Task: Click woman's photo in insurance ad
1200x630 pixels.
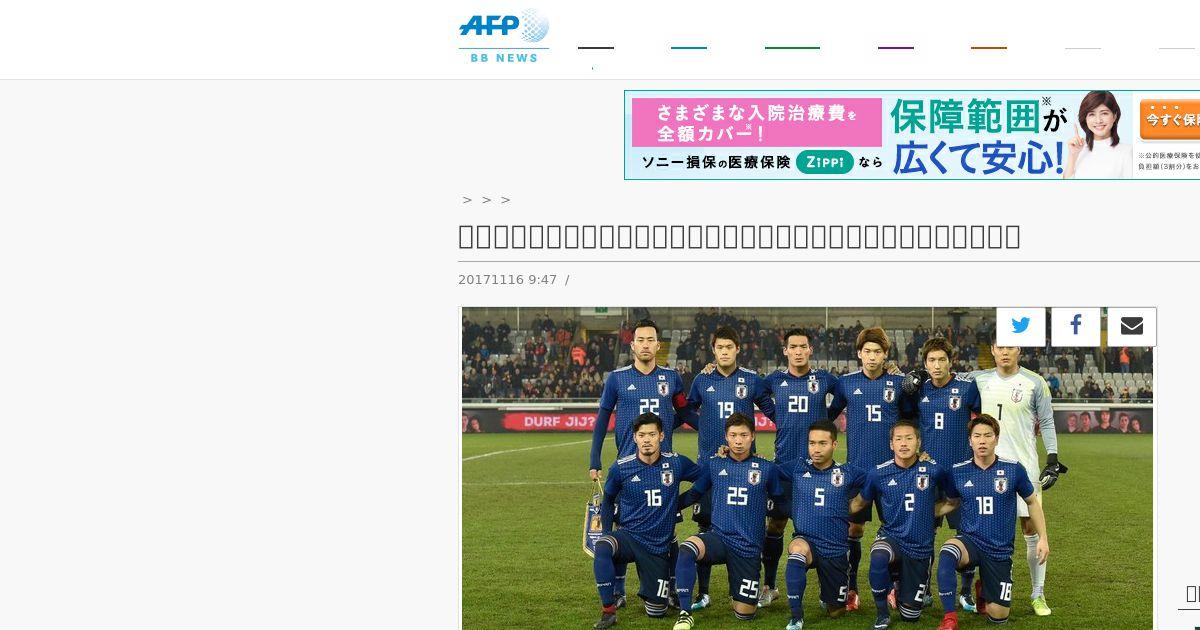Action: (x=1097, y=134)
